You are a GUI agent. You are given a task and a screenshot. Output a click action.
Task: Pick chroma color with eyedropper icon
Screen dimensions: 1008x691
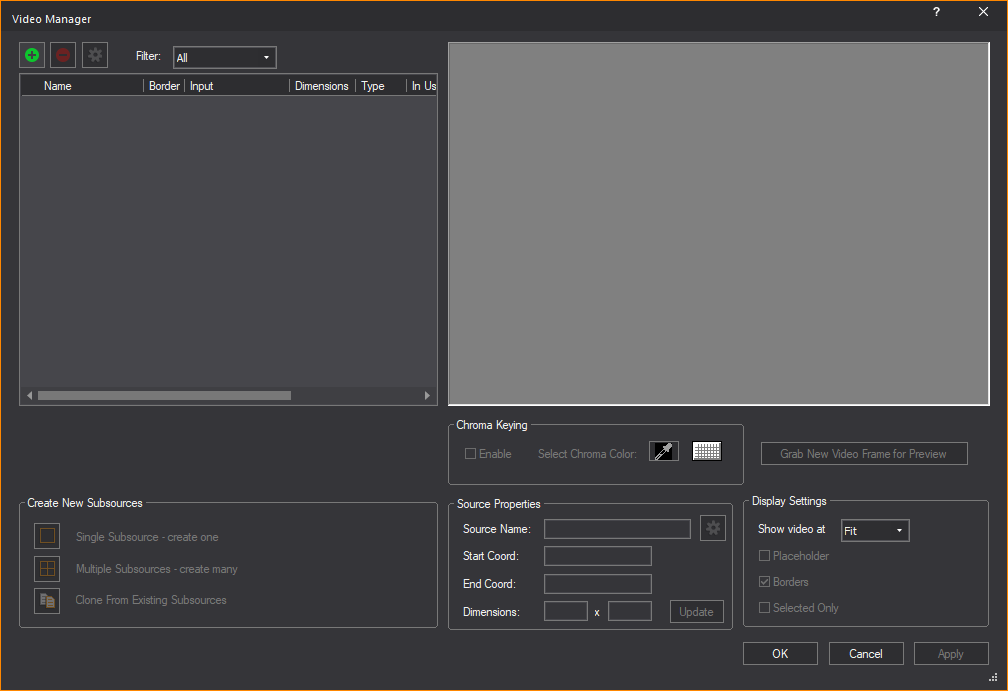tap(664, 452)
